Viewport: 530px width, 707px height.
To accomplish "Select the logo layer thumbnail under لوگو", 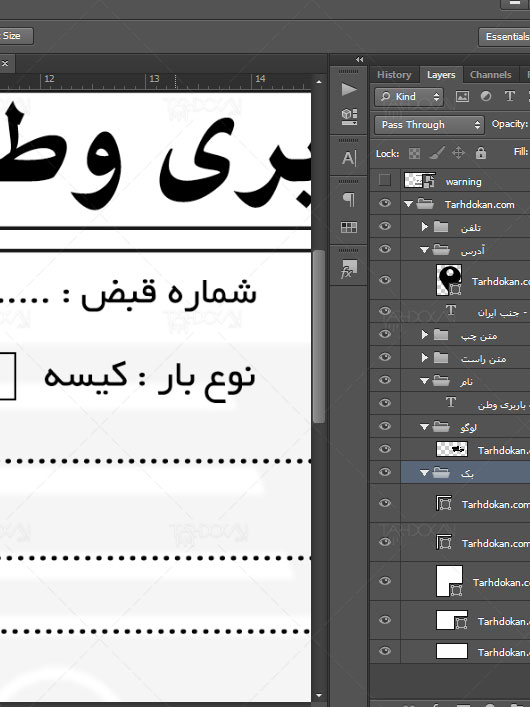I will click(x=452, y=449).
